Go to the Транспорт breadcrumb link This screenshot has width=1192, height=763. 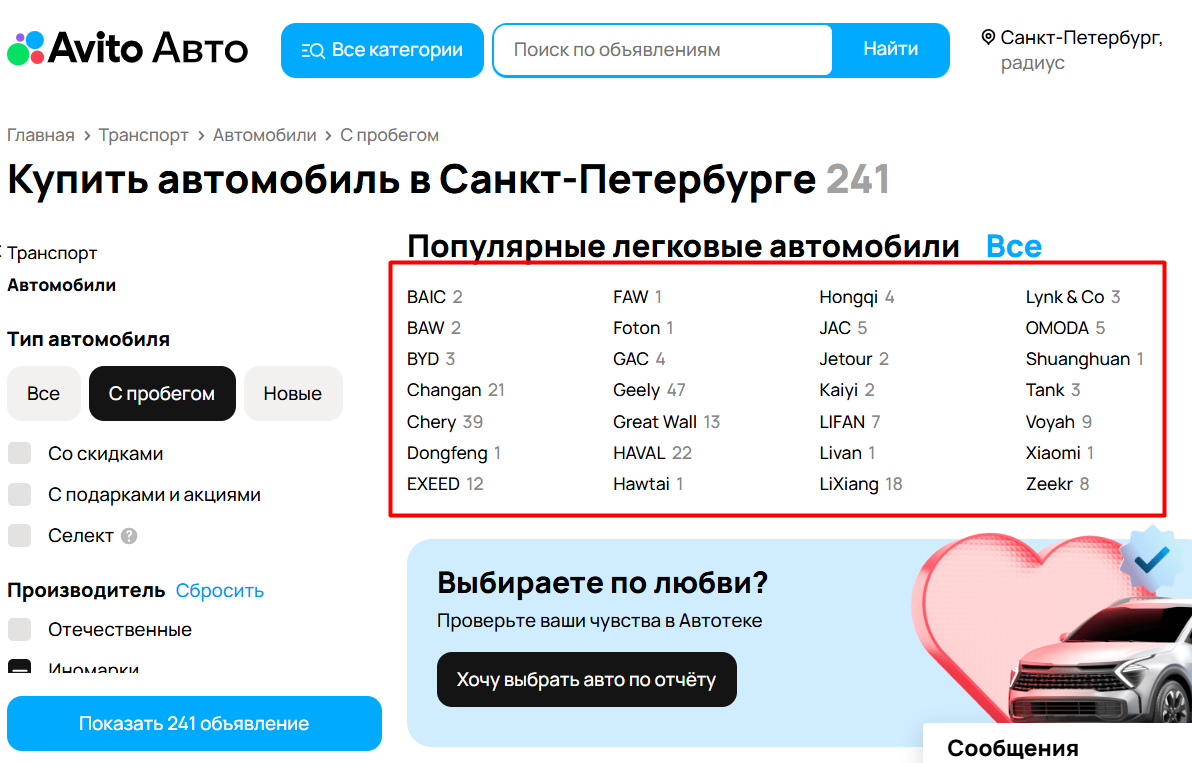pos(144,135)
